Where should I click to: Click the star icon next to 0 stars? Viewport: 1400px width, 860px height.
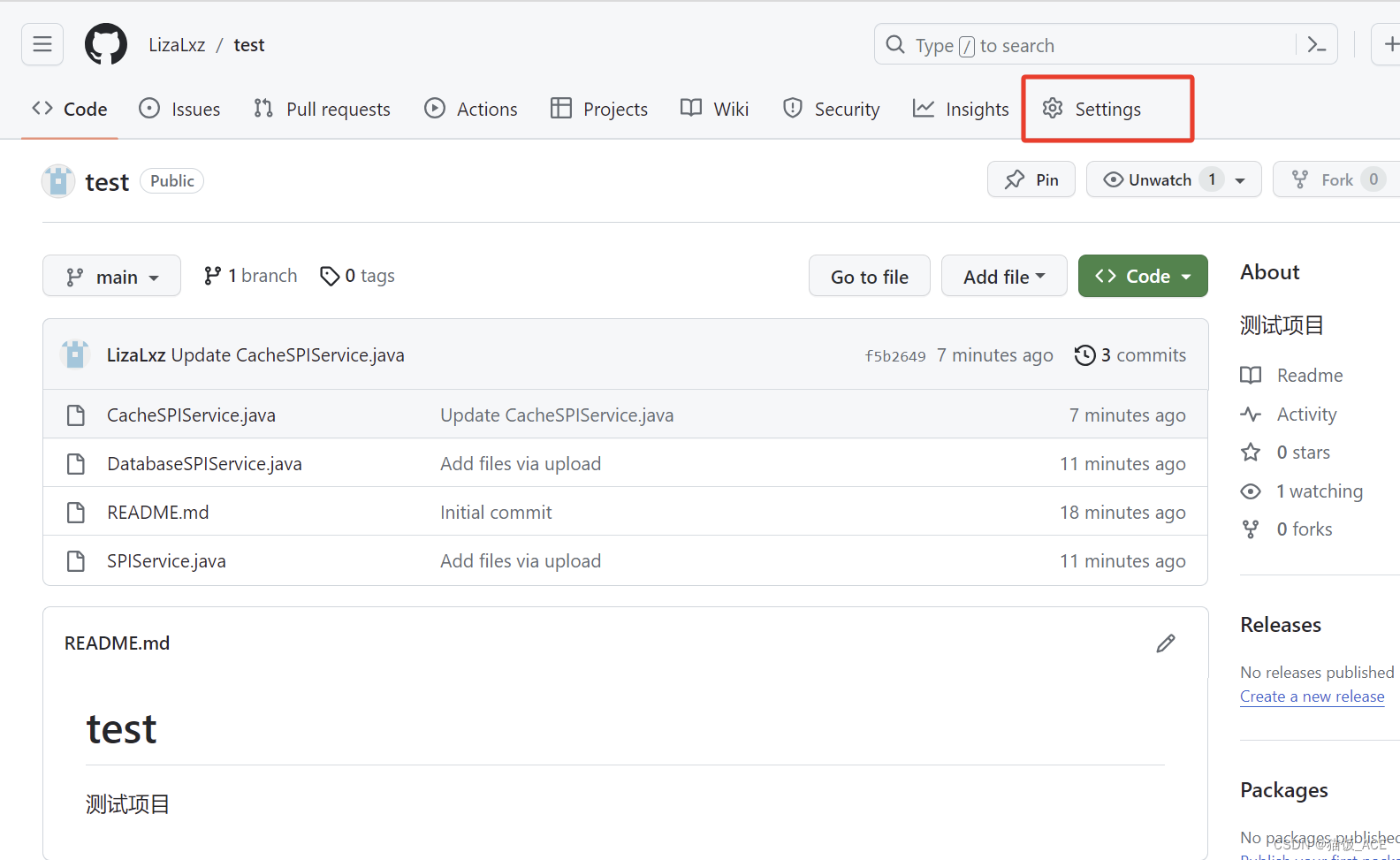click(x=1251, y=453)
